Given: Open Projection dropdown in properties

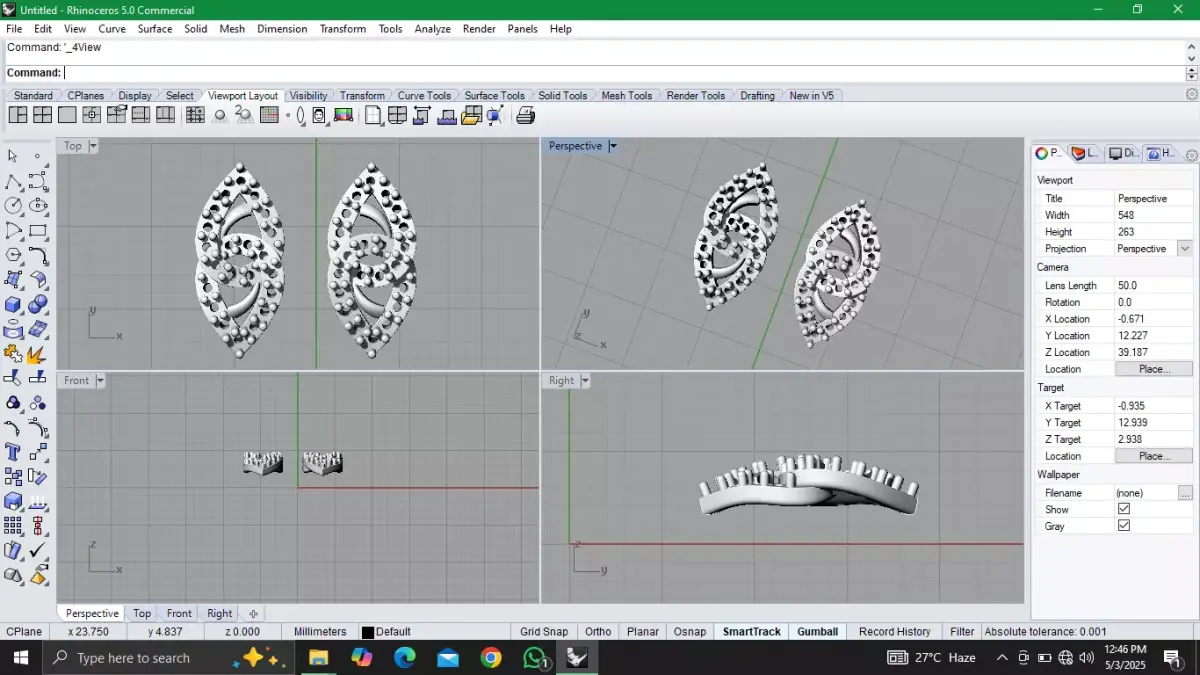Looking at the screenshot, I should coord(1185,249).
